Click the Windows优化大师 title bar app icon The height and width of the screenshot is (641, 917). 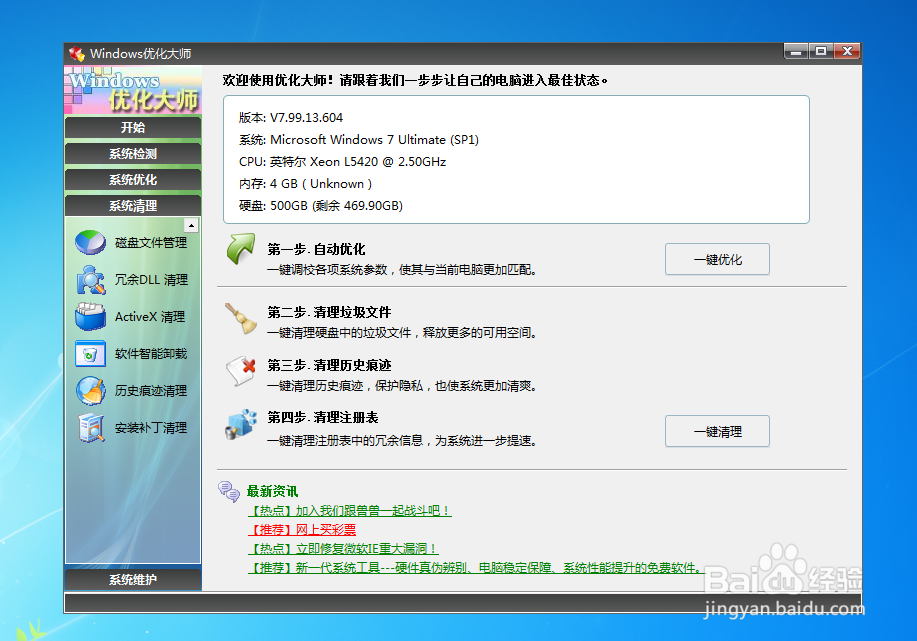pos(77,54)
